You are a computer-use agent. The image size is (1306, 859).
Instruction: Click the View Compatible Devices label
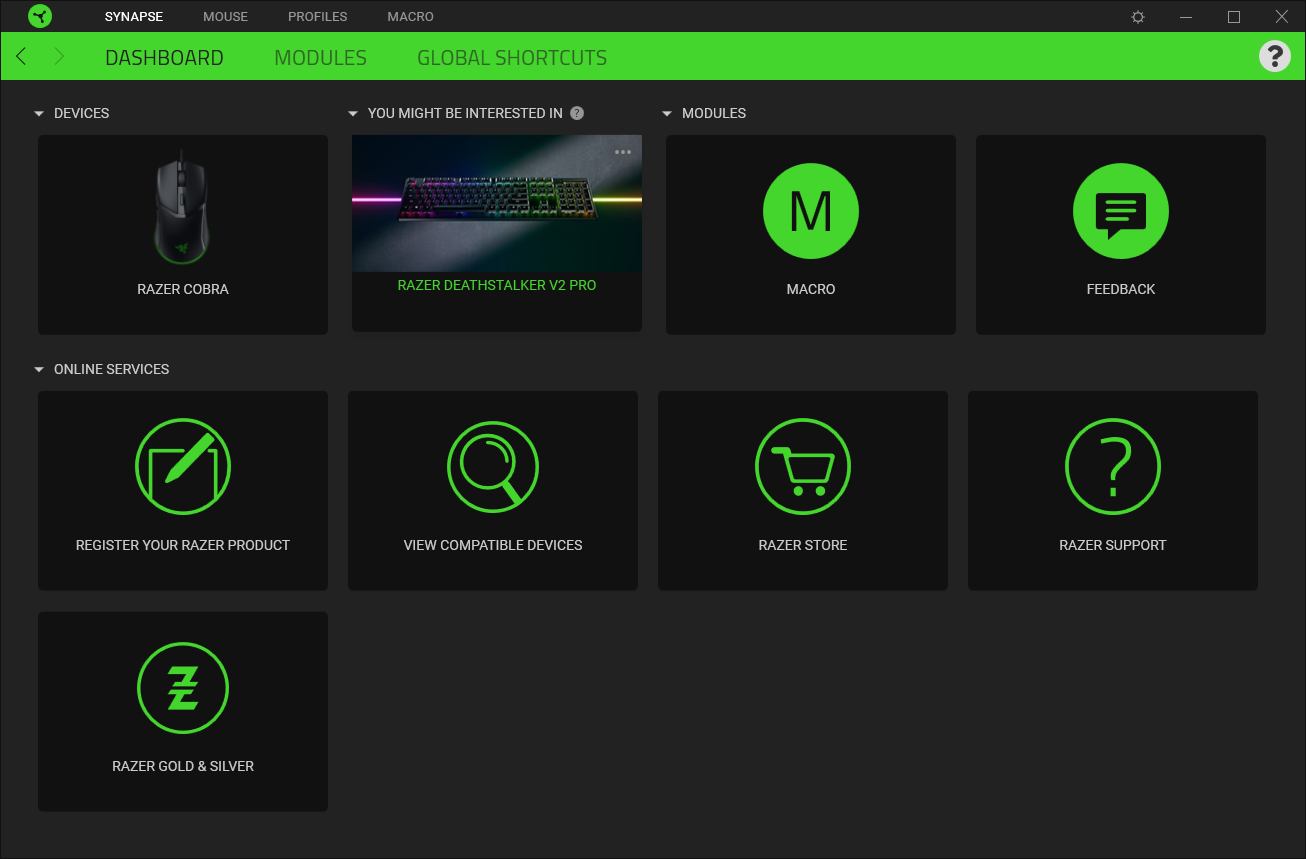click(493, 545)
